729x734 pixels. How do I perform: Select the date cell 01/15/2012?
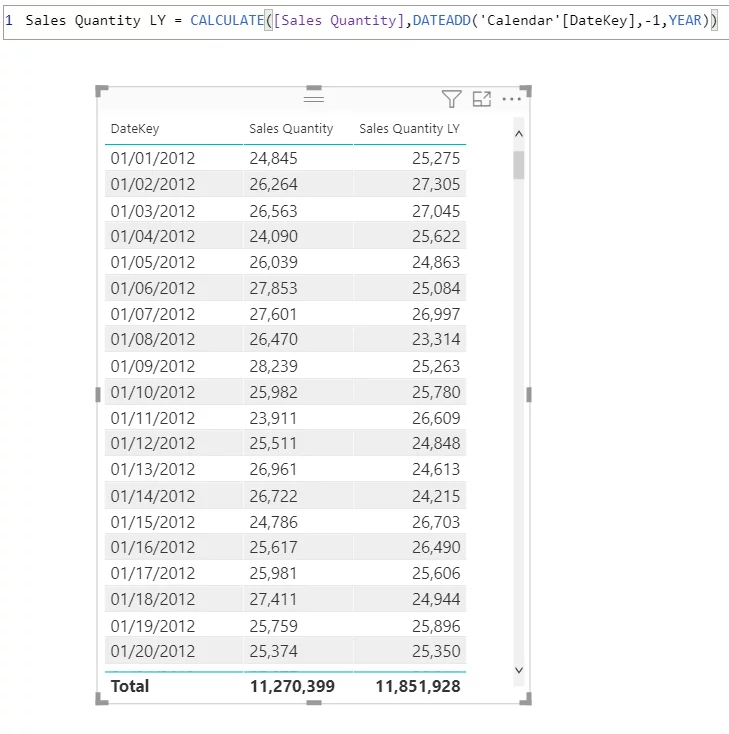coord(153,522)
